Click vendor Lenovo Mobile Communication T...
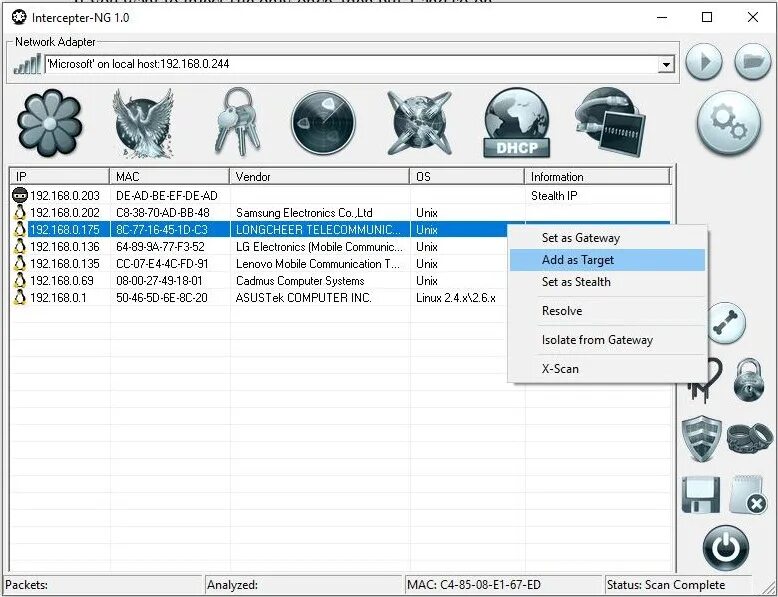 318,264
